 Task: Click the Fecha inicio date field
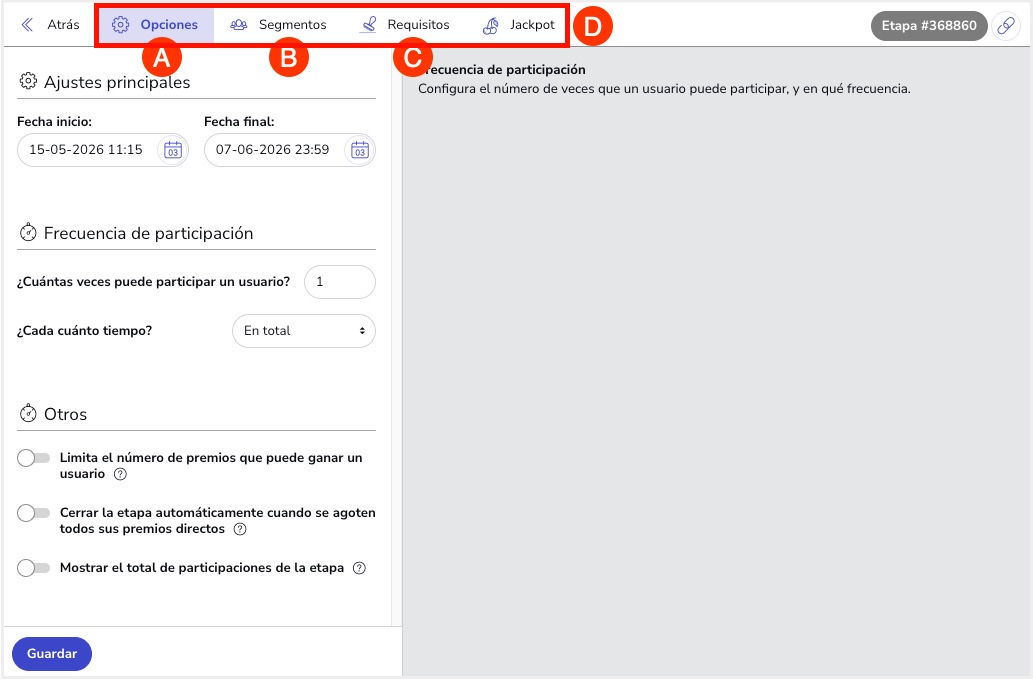(x=103, y=150)
